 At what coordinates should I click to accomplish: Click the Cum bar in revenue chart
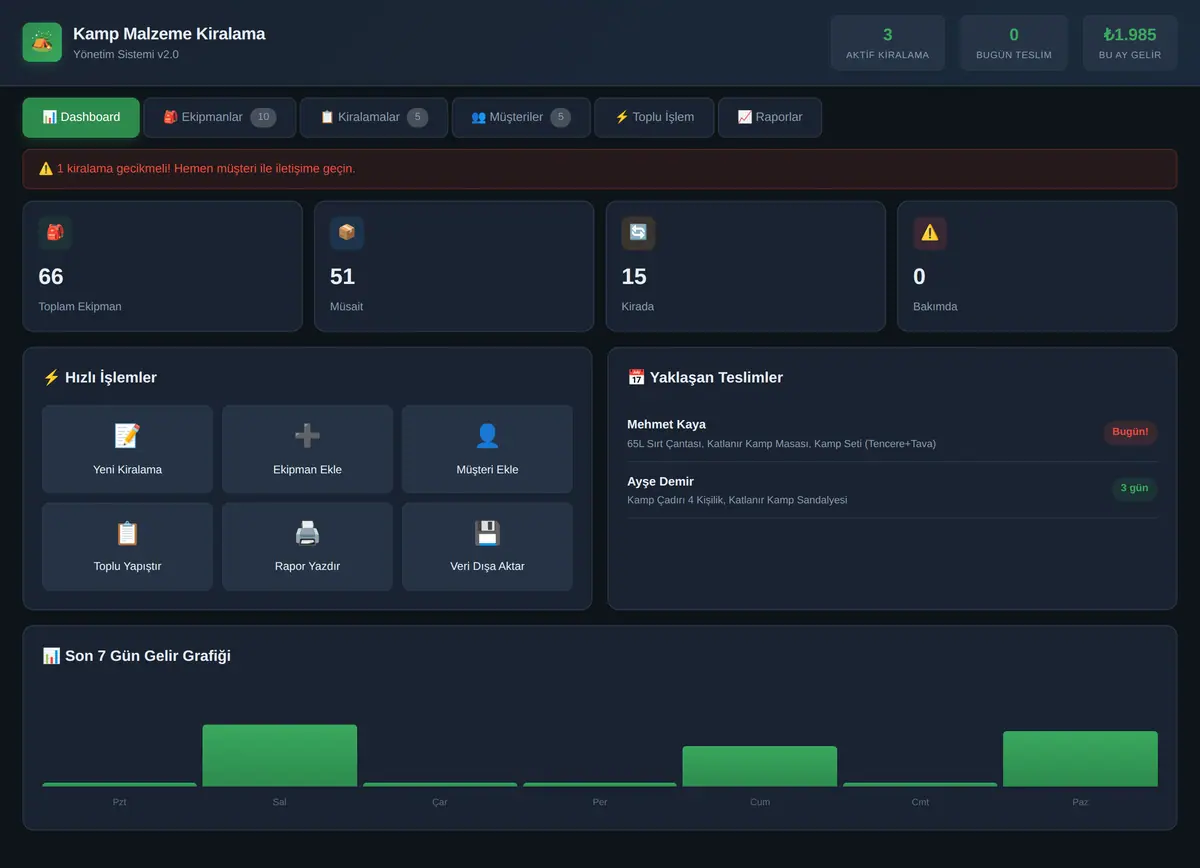point(760,766)
